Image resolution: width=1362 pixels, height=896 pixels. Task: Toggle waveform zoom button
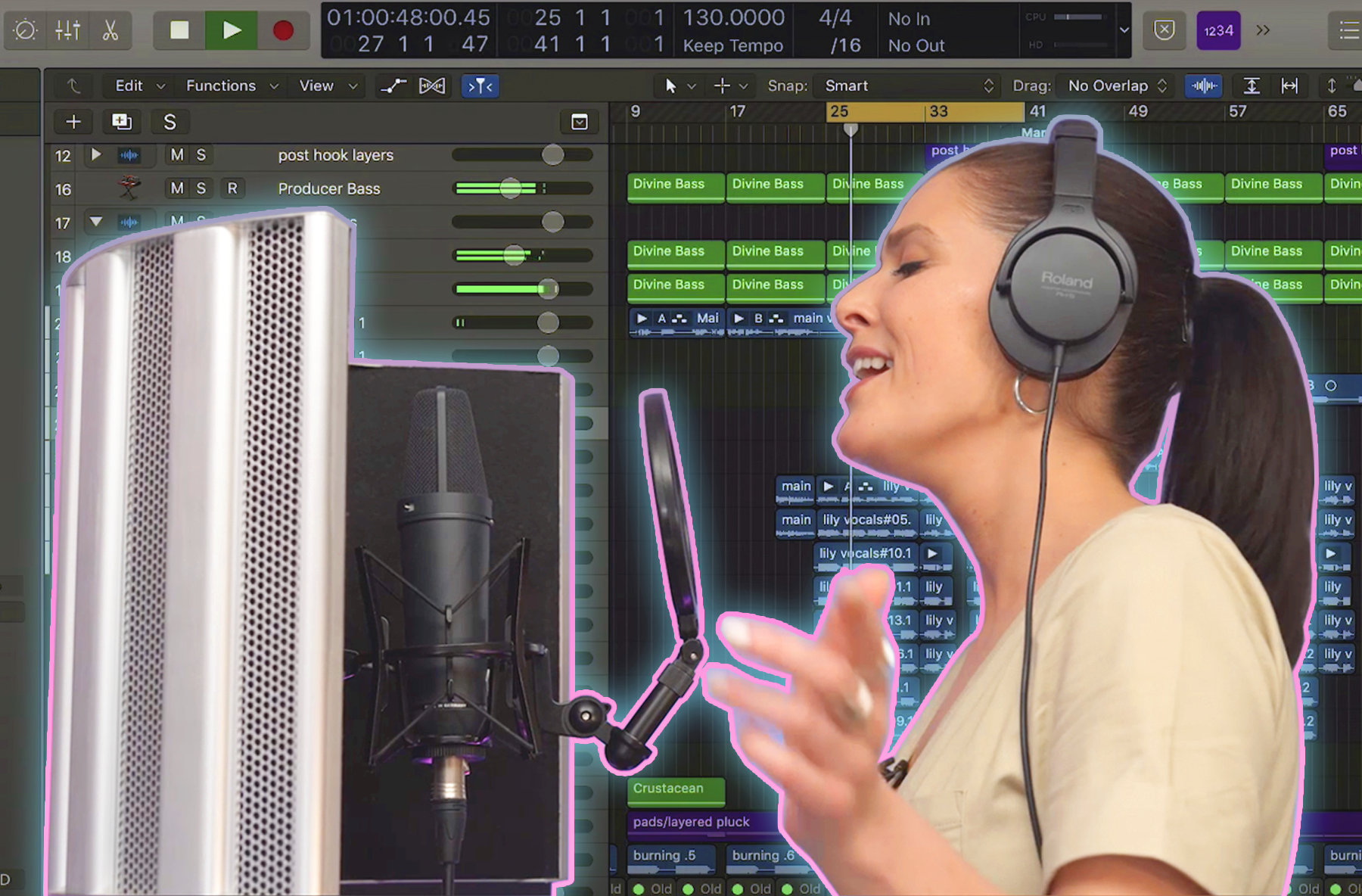1204,86
